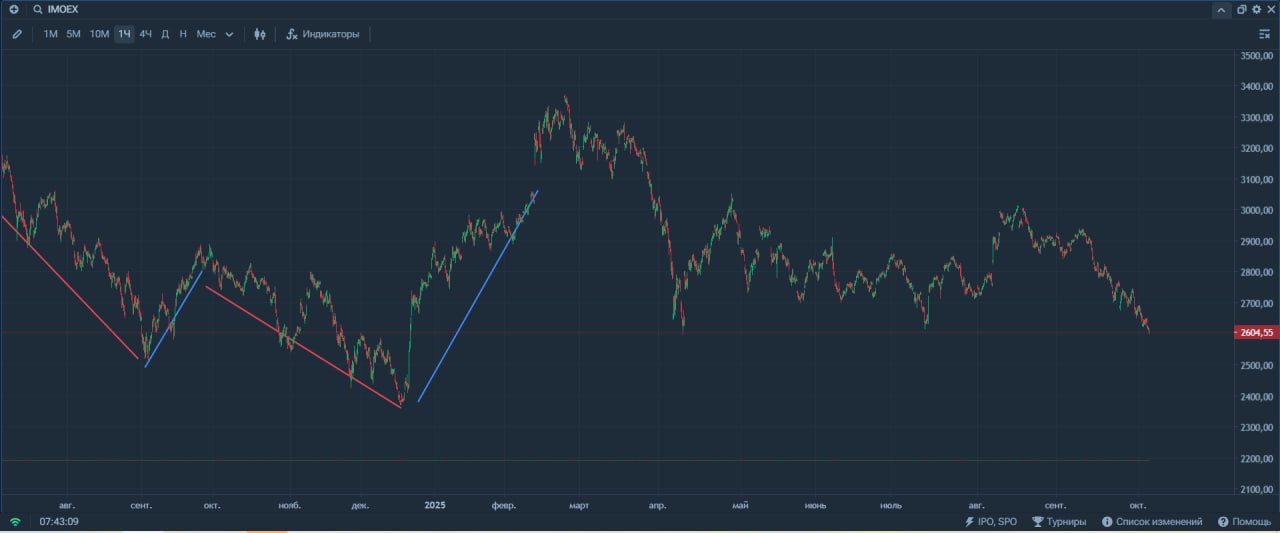The image size is (1280, 533).
Task: Click the red 2604,55 current price label
Action: click(x=1255, y=332)
